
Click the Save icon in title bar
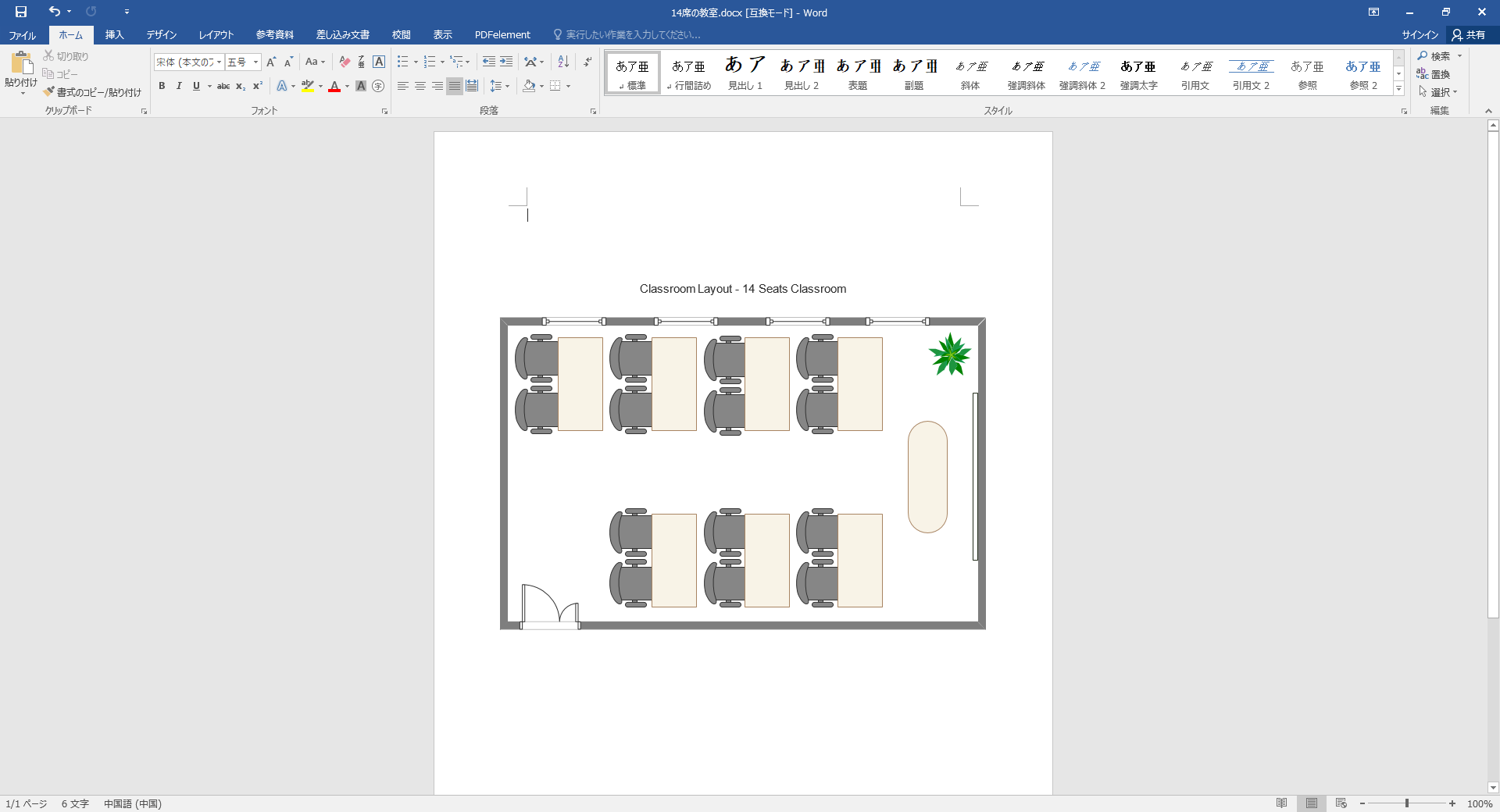point(21,12)
